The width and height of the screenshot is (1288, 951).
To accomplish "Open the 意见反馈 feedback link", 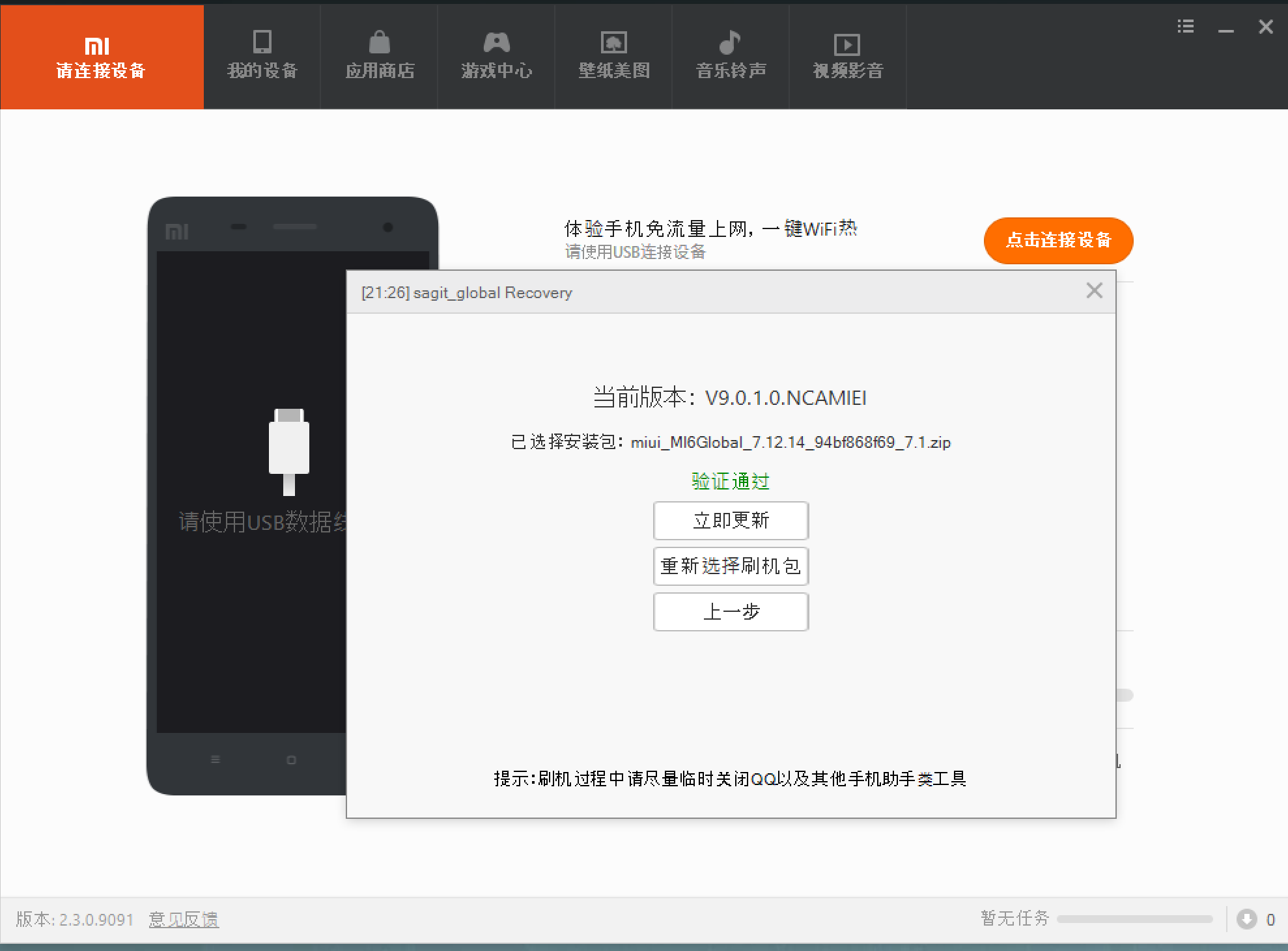I will pyautogui.click(x=184, y=919).
